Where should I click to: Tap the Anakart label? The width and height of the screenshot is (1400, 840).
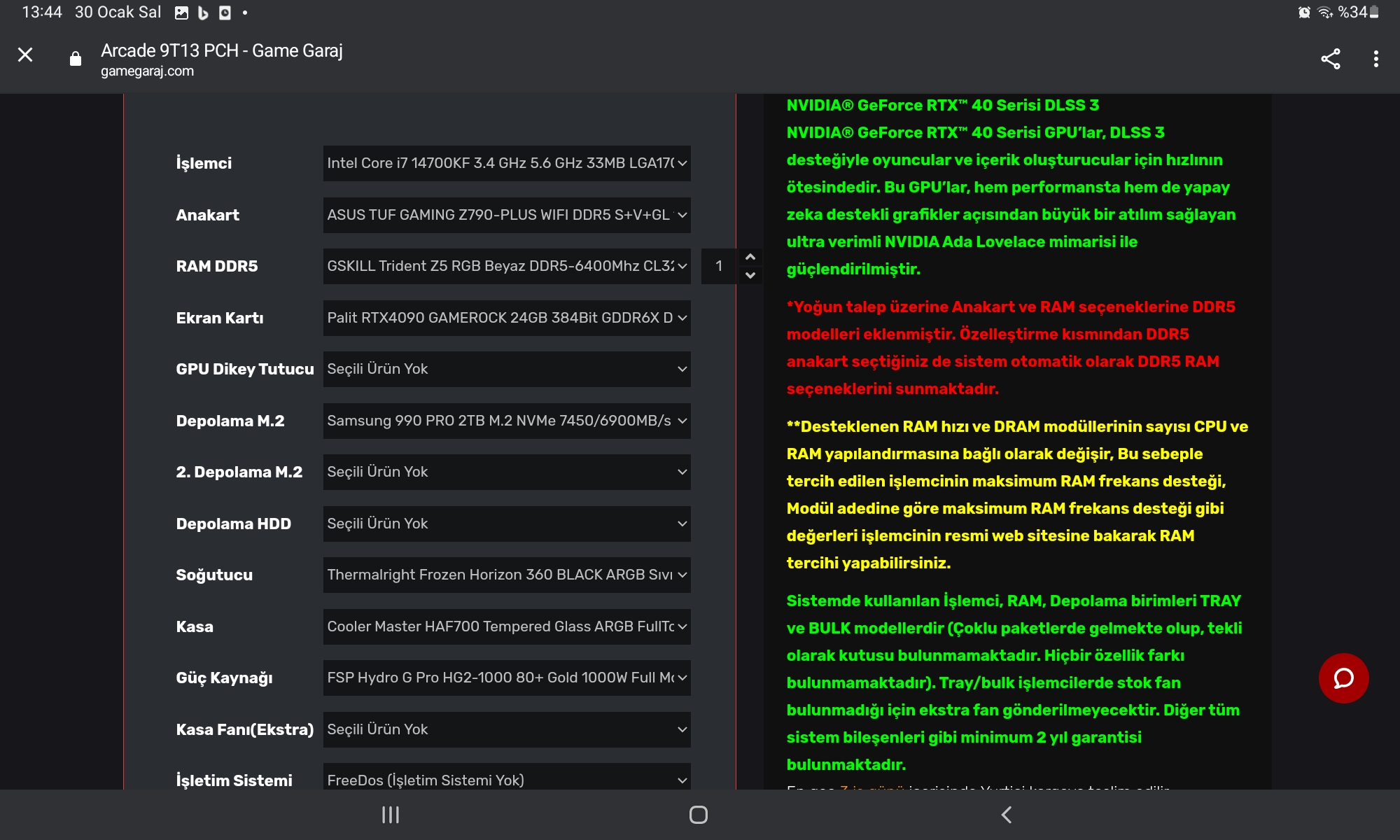(x=207, y=215)
